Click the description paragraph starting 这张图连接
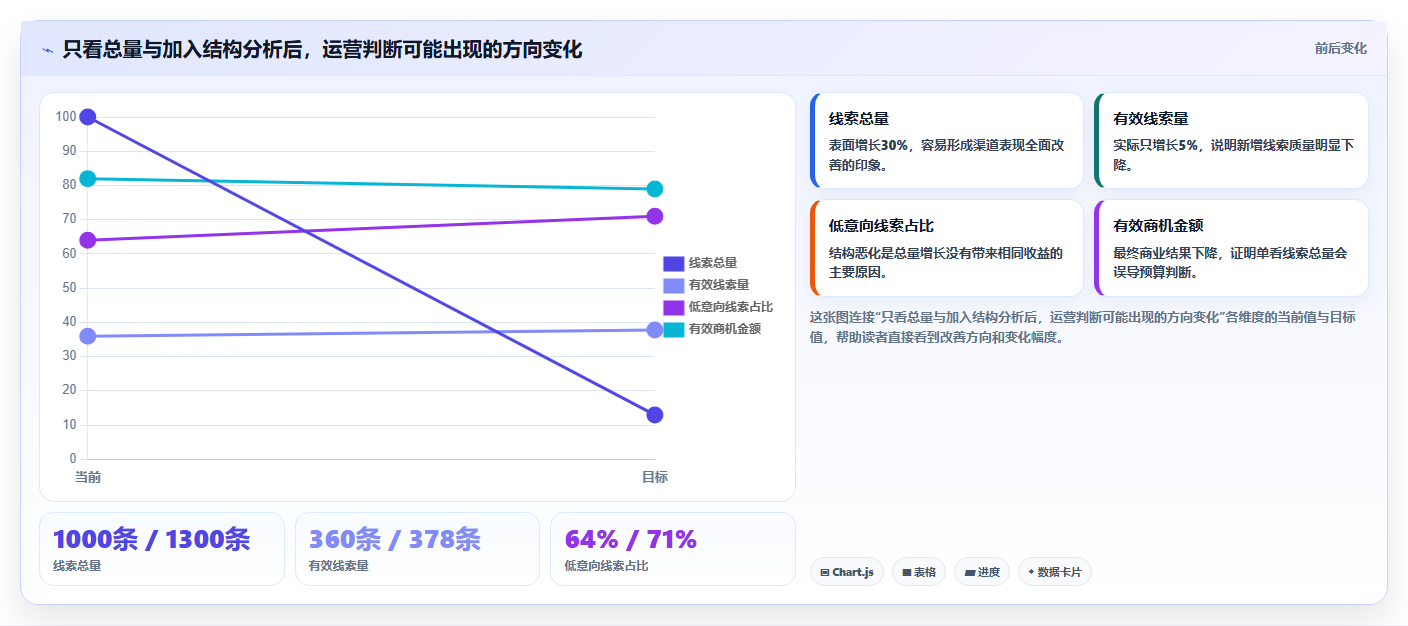1408x626 pixels. (1083, 327)
